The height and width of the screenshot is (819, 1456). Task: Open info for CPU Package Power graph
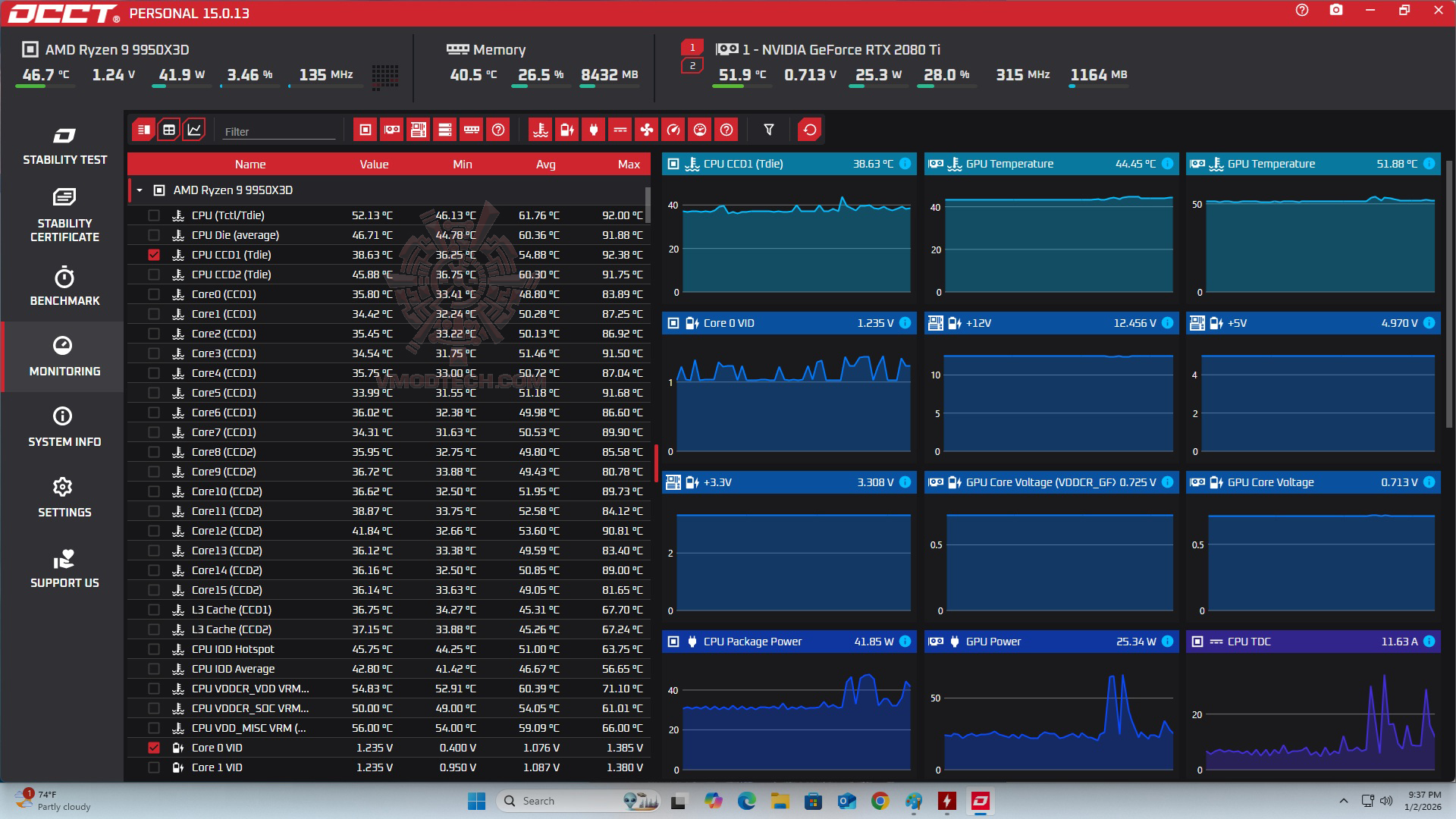tap(905, 642)
